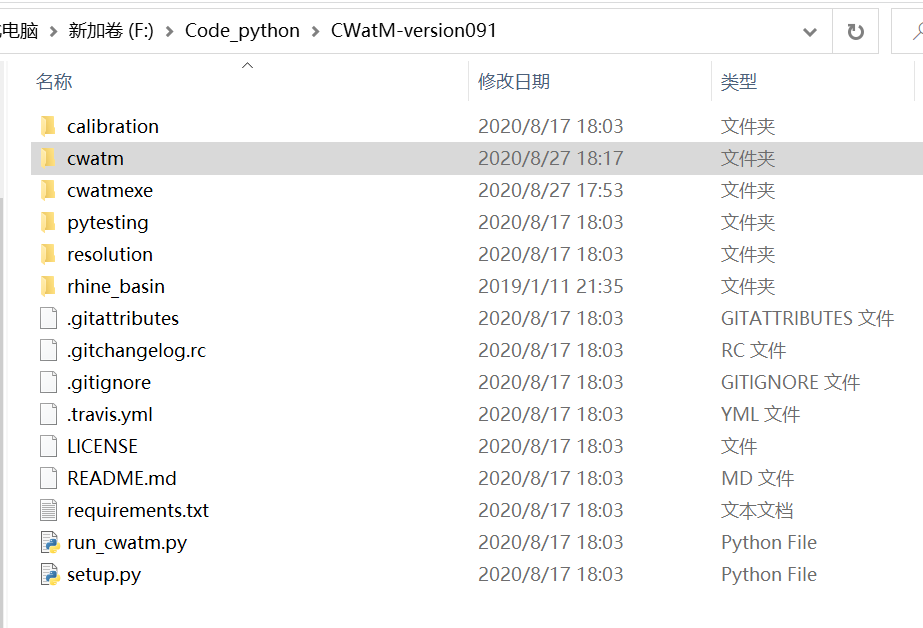
Task: Open the rhine_basin folder icon
Action: point(48,286)
